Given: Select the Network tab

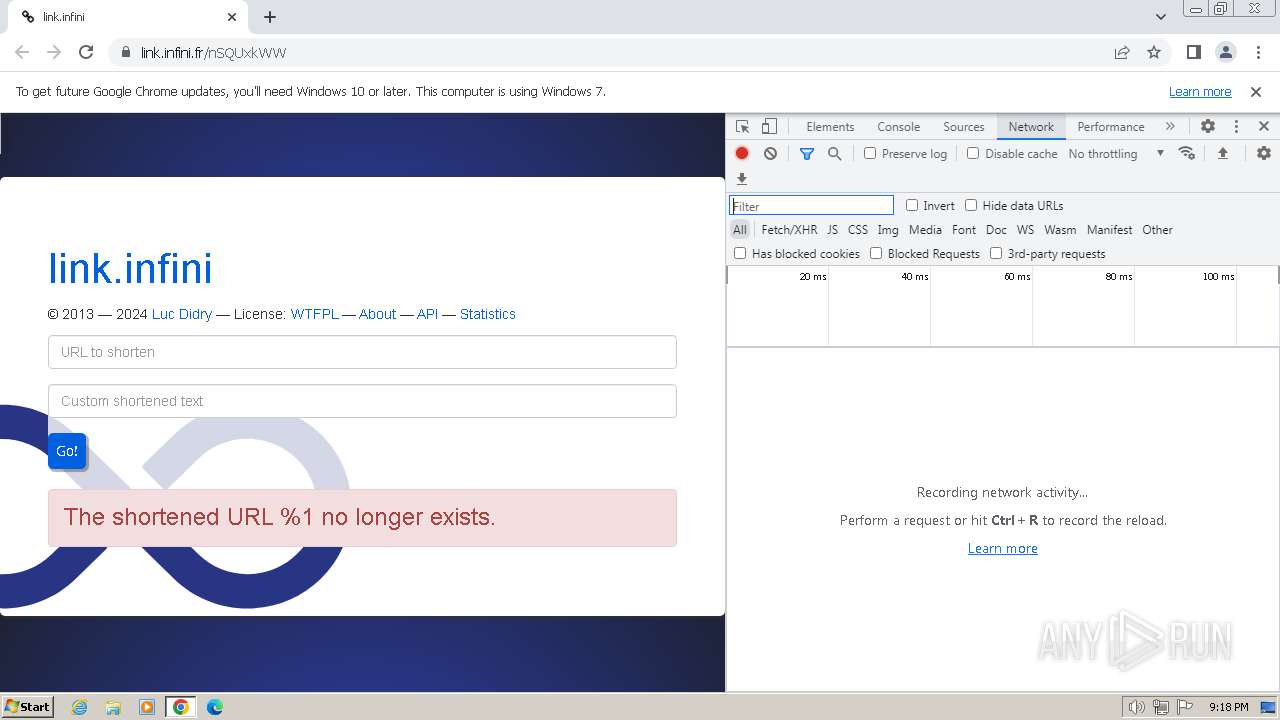Looking at the screenshot, I should click(x=1031, y=127).
